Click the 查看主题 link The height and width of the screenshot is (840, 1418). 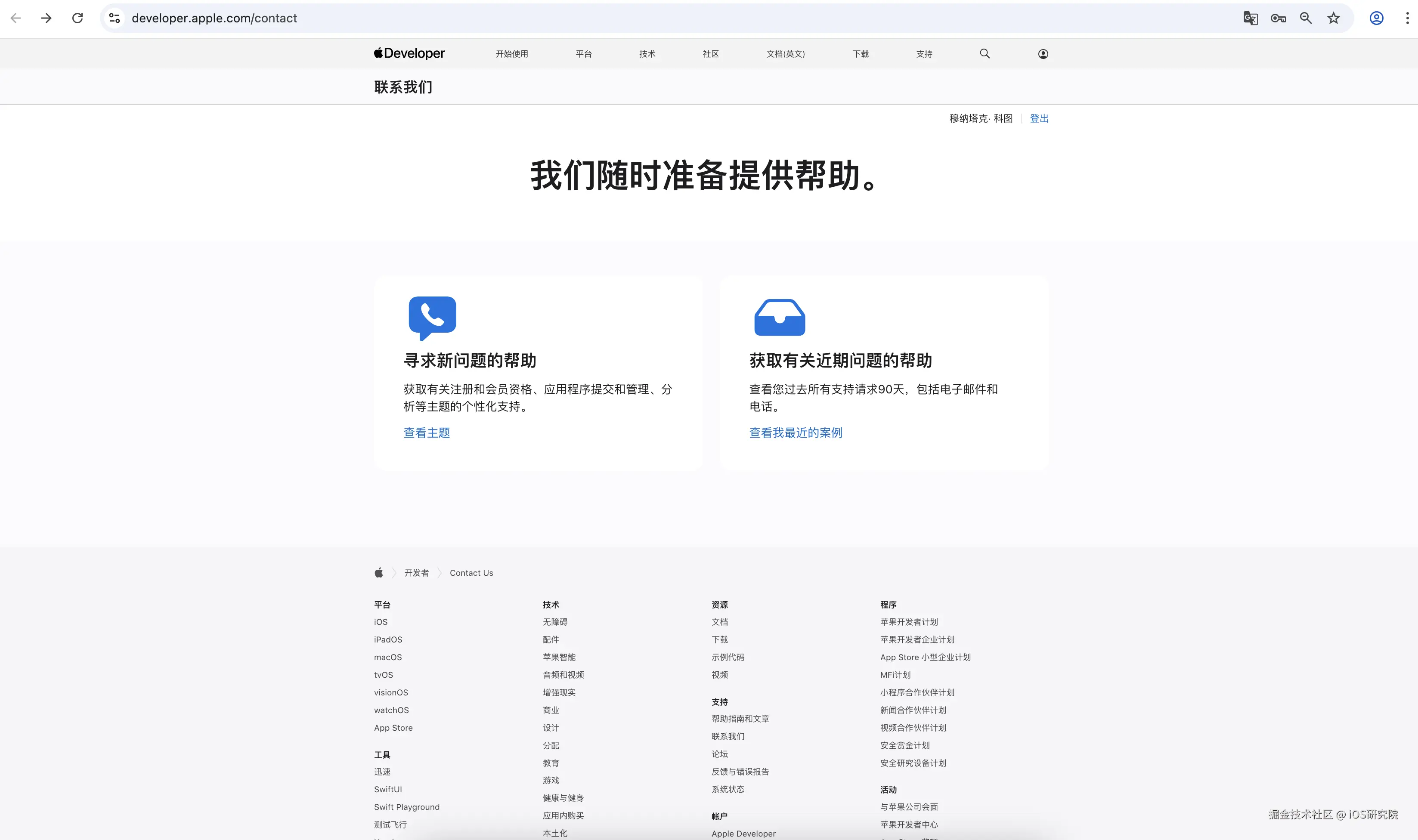(426, 432)
